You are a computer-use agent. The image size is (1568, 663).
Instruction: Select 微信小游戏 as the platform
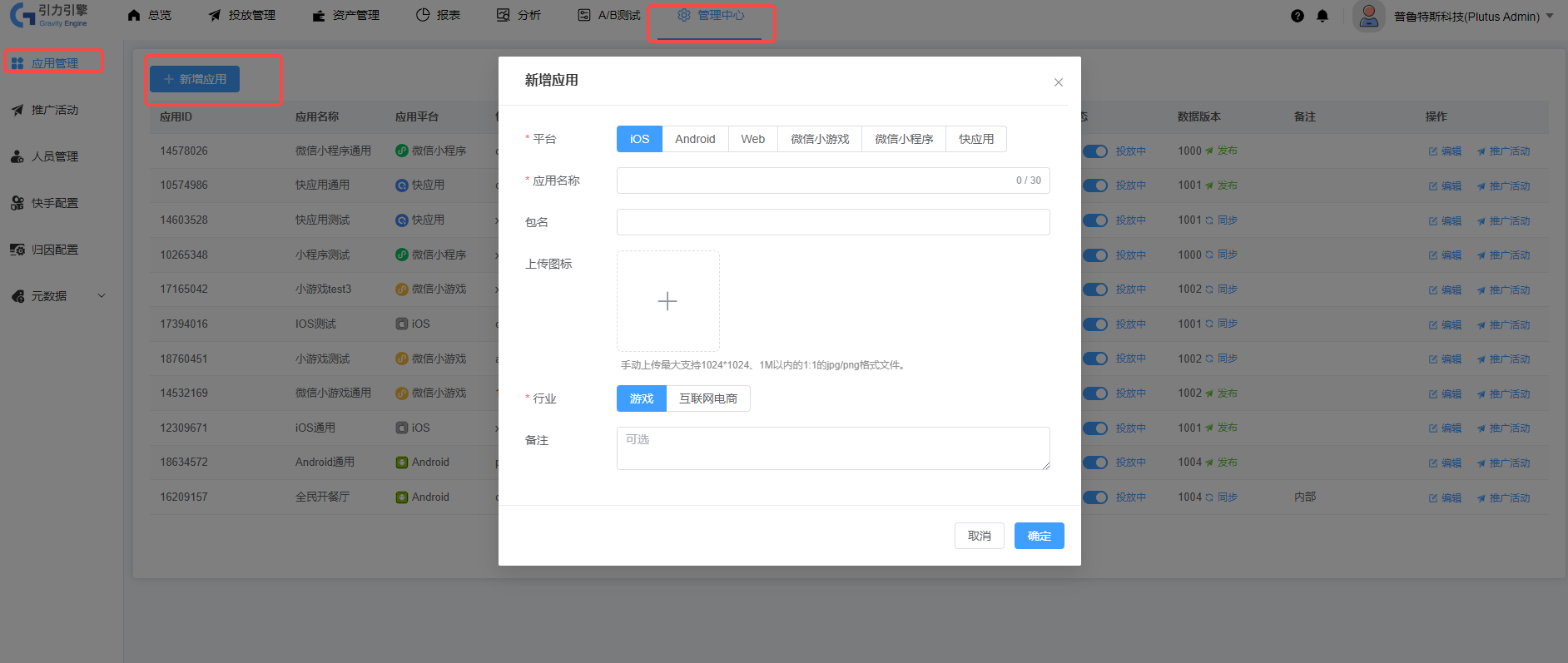(819, 139)
